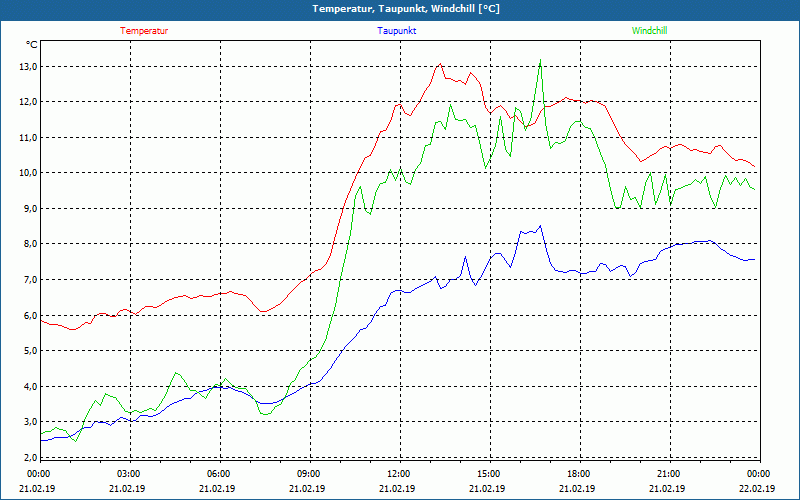
Task: Click the green Windchill legend label
Action: [649, 31]
